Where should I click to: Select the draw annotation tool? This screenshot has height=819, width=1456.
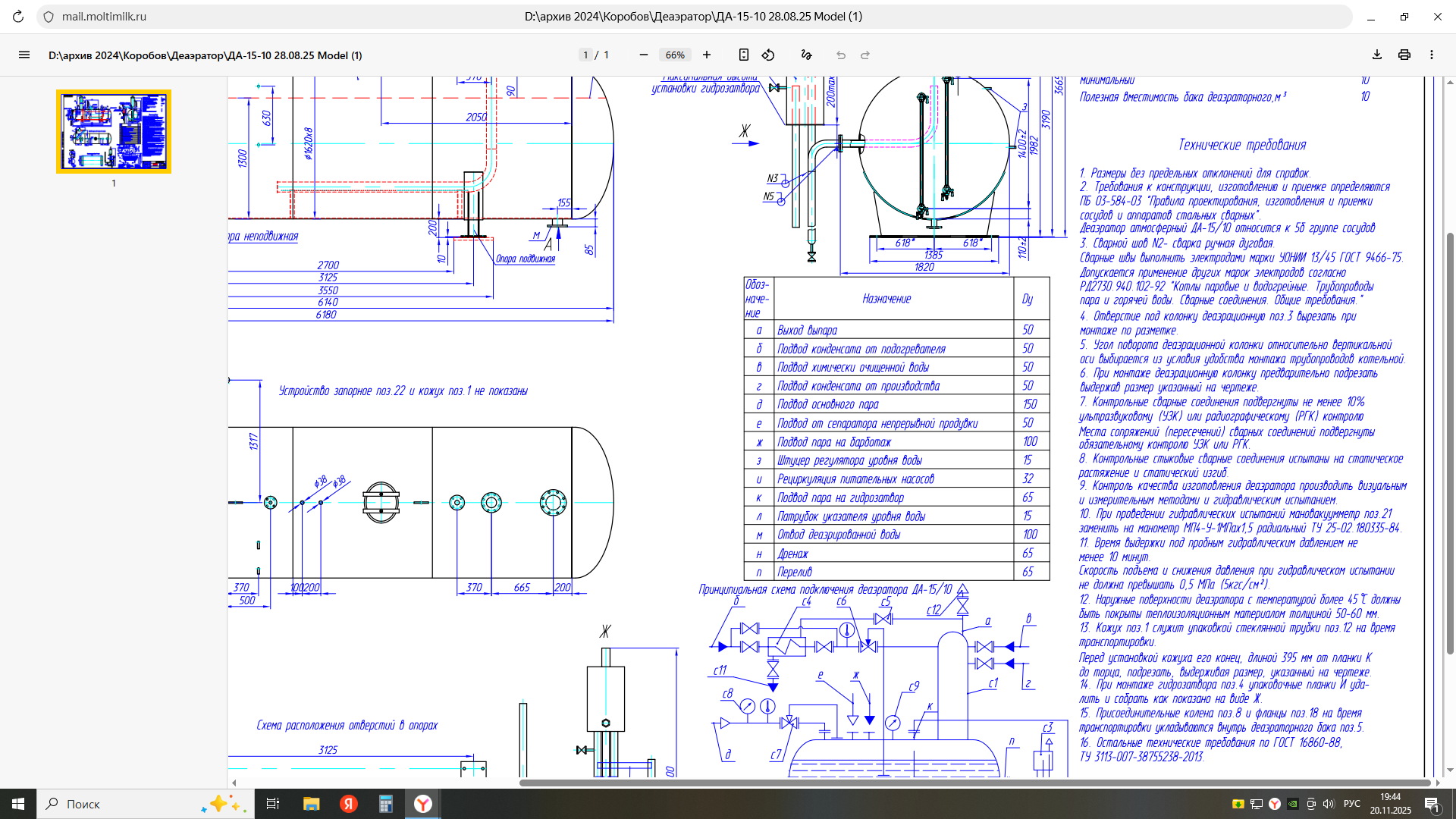806,55
